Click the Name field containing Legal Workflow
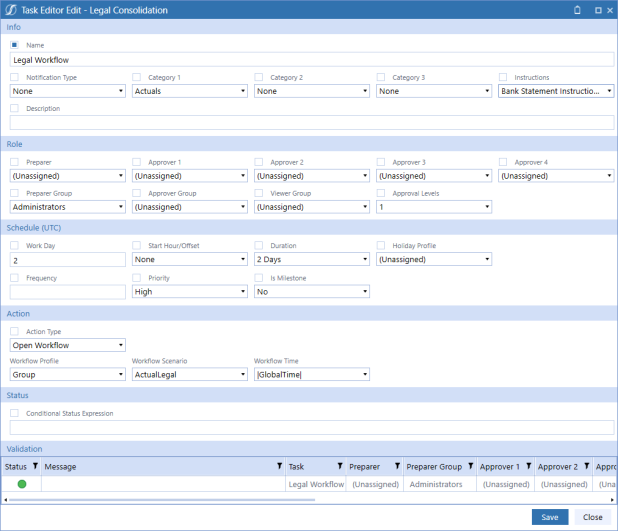The image size is (618, 531). [x=312, y=60]
